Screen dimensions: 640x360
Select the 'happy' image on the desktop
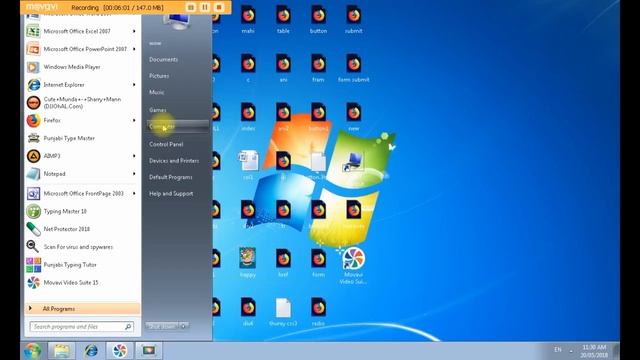pyautogui.click(x=248, y=263)
